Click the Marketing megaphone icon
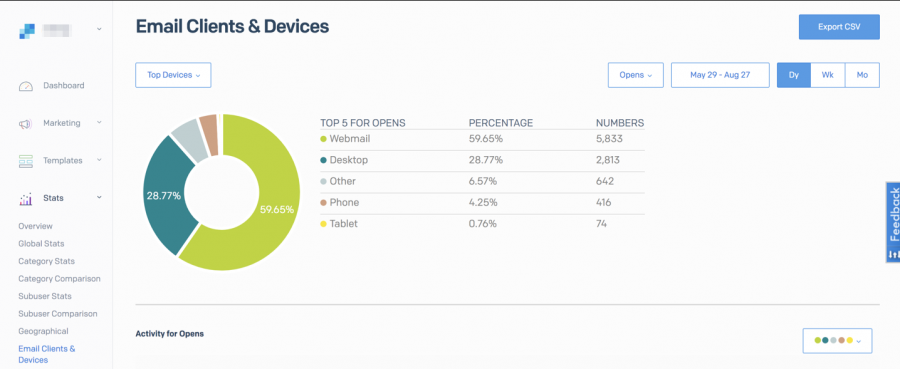900x369 pixels. (x=26, y=123)
